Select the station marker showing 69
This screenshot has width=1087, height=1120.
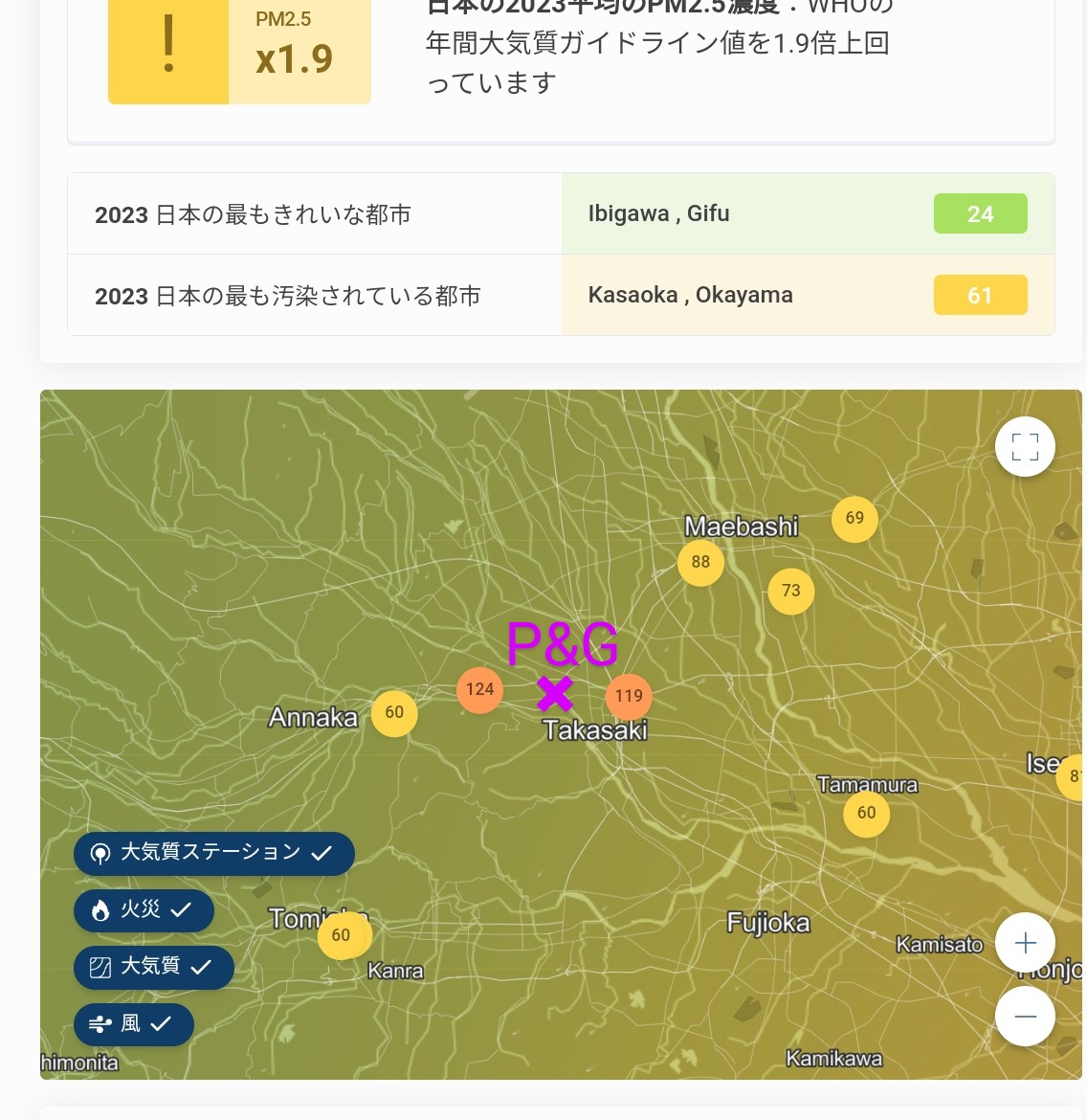(x=854, y=519)
